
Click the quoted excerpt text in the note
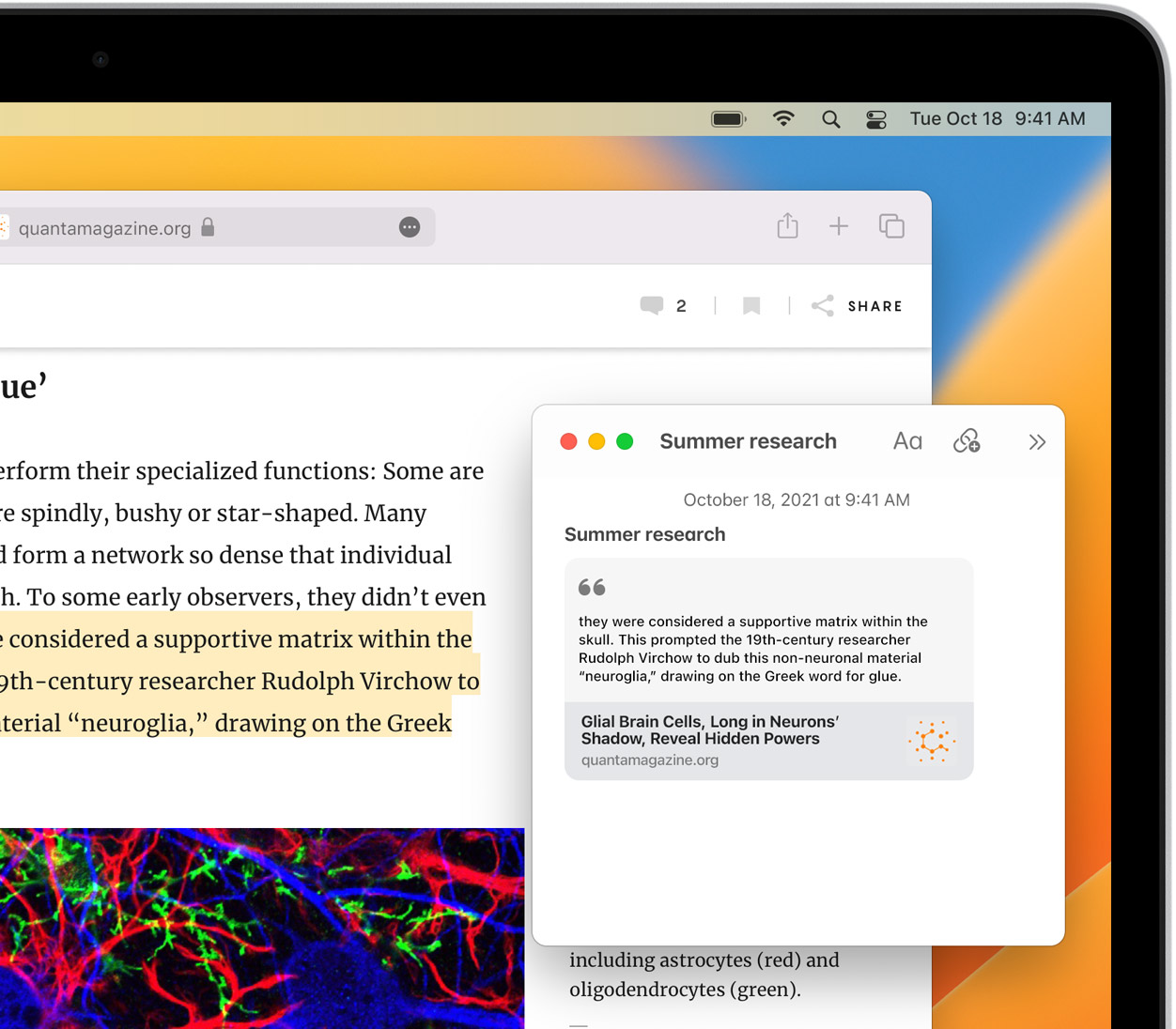click(x=753, y=649)
